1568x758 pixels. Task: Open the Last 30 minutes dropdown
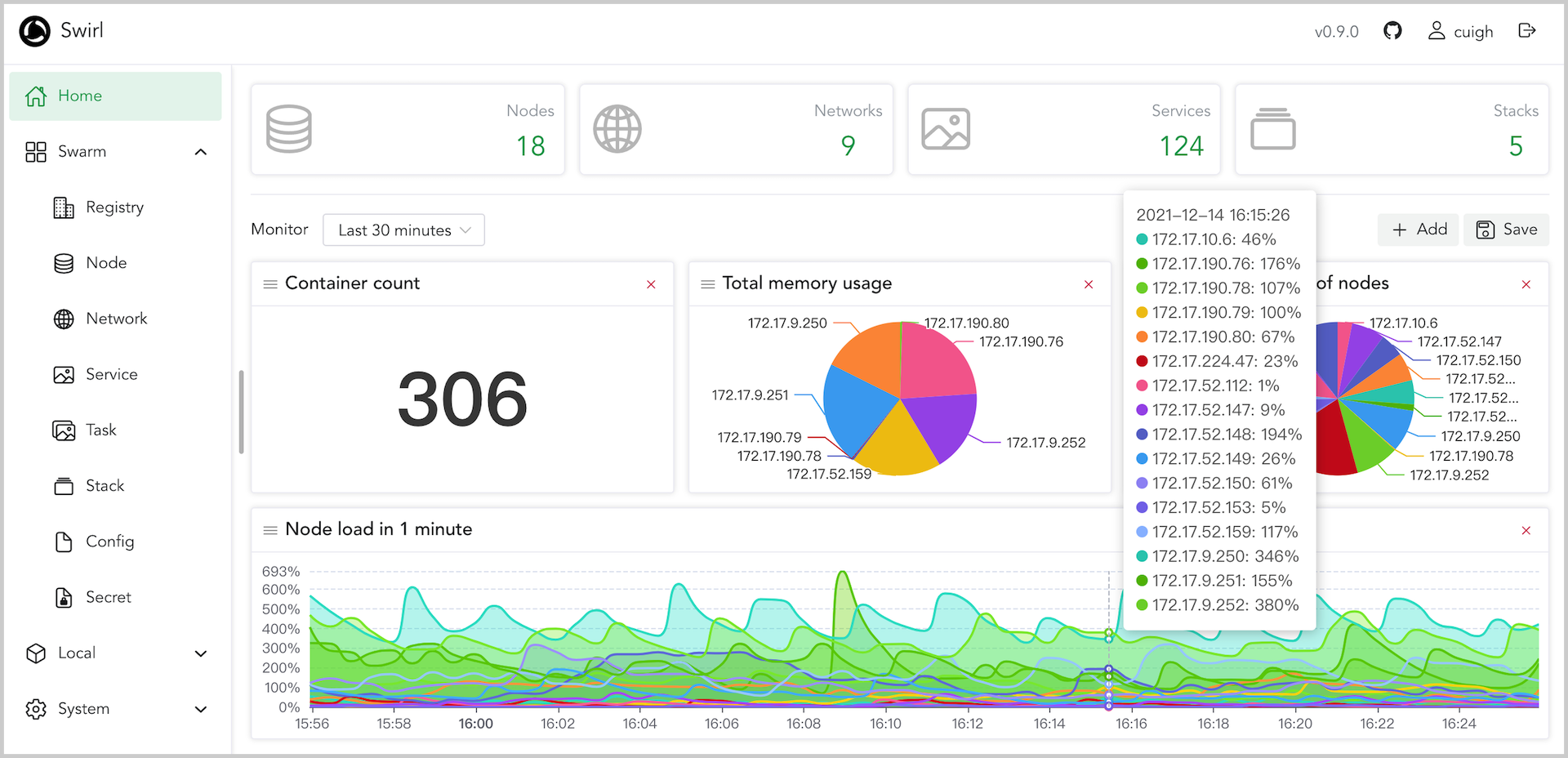pyautogui.click(x=403, y=230)
